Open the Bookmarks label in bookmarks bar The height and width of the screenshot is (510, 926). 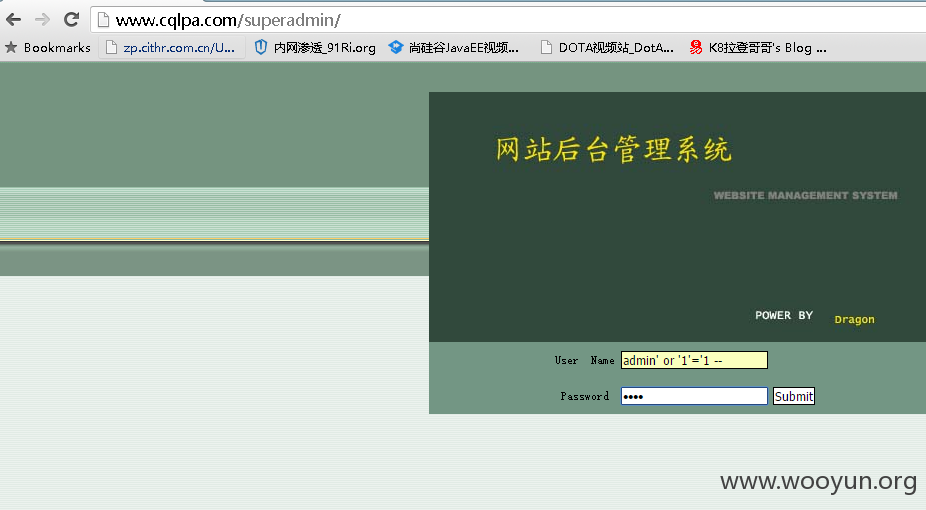click(57, 48)
